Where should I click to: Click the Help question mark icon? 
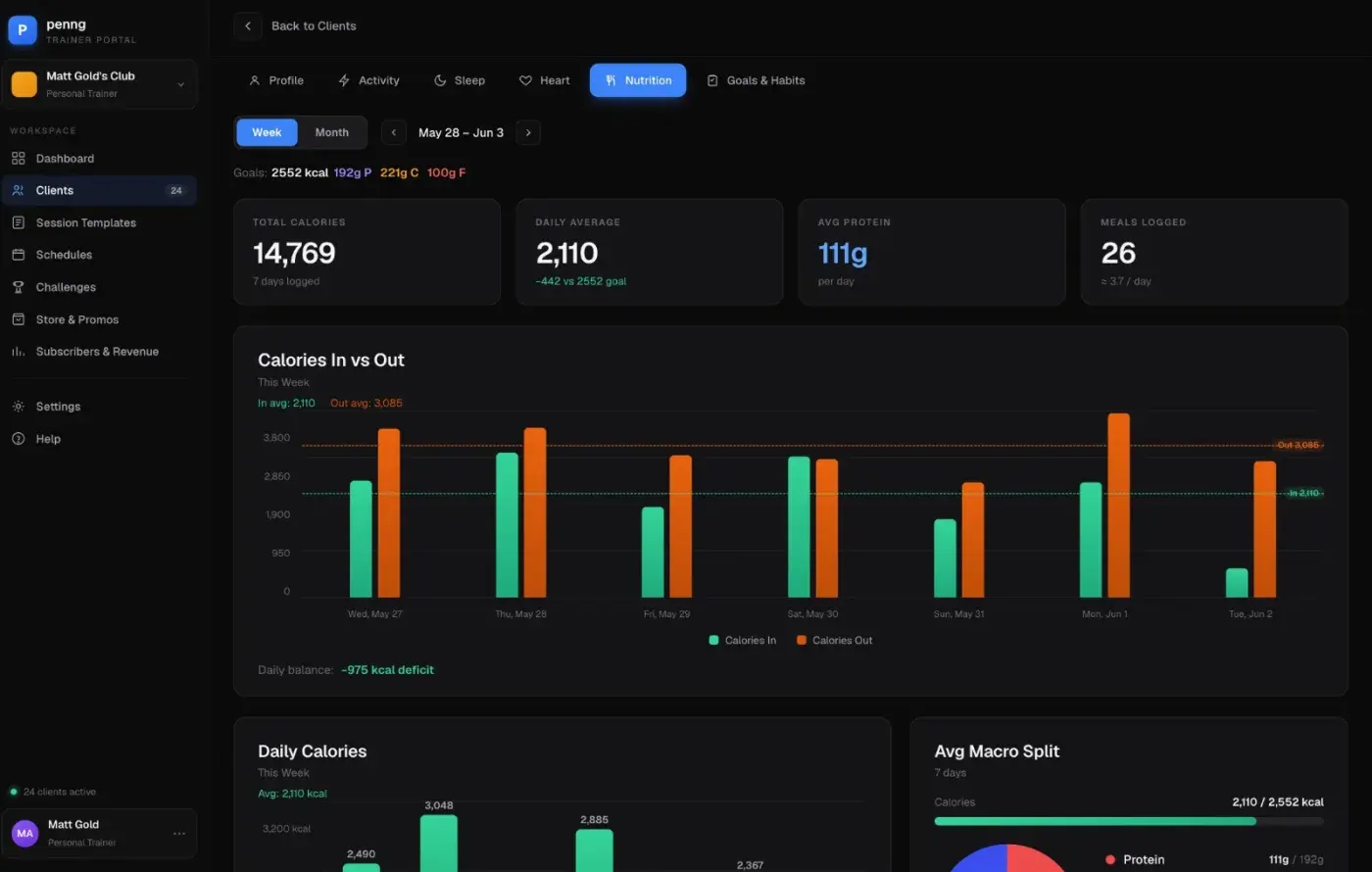pyautogui.click(x=18, y=439)
